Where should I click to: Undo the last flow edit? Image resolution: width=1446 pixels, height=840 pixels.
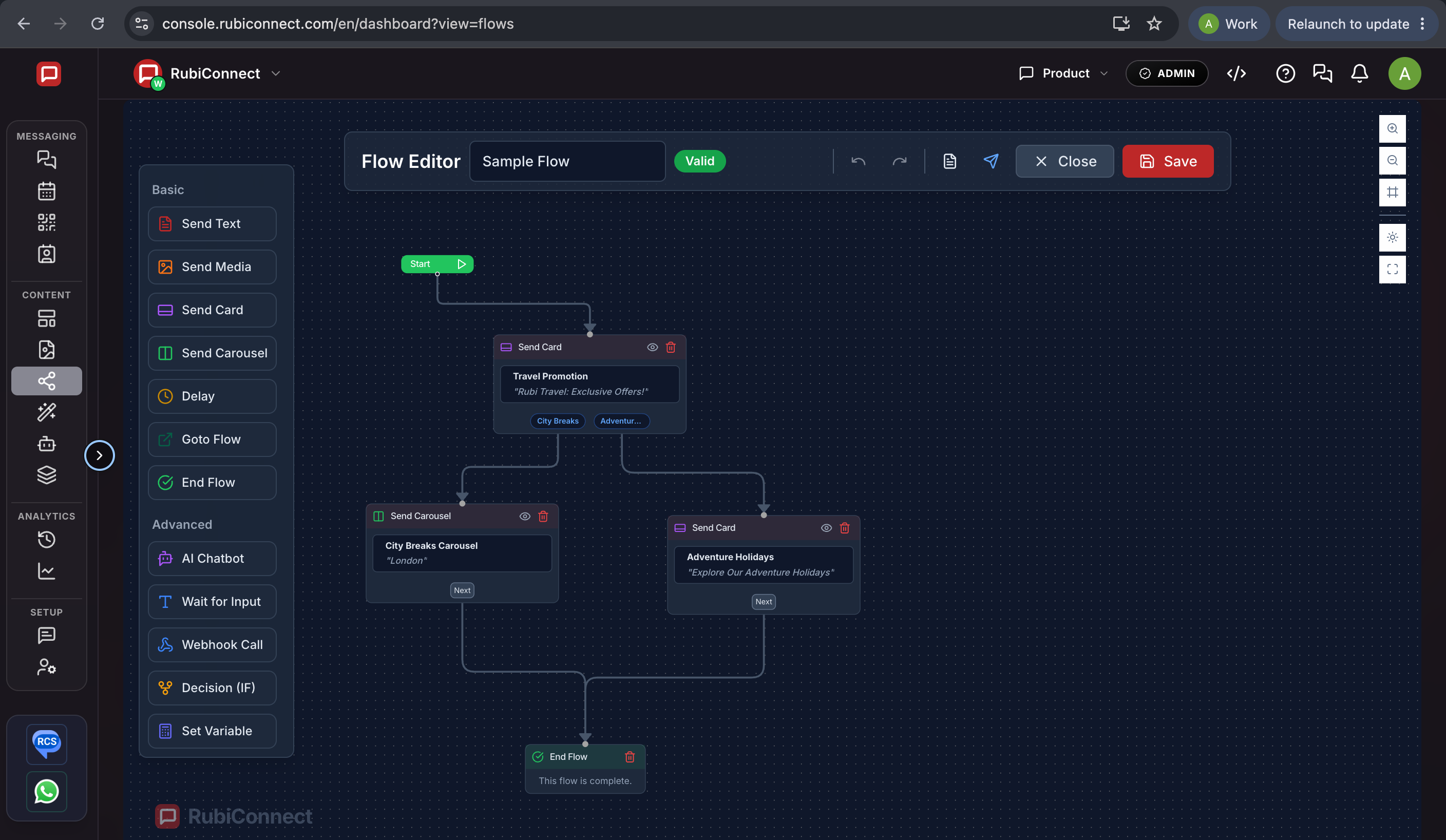[x=859, y=161]
